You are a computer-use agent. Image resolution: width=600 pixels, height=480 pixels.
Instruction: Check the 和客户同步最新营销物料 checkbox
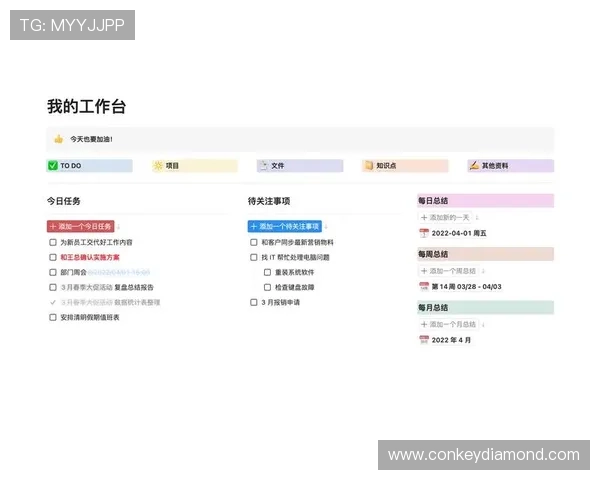tap(254, 242)
